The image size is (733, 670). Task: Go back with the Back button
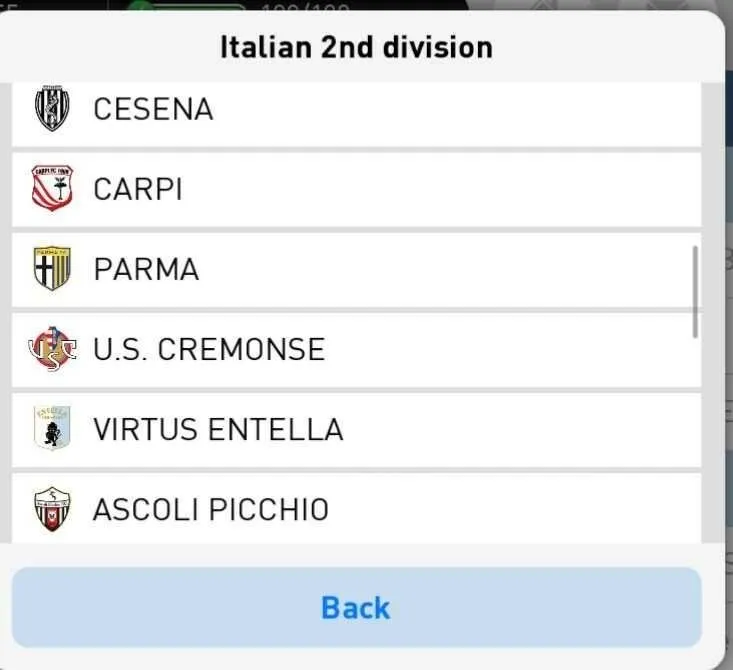pyautogui.click(x=357, y=607)
